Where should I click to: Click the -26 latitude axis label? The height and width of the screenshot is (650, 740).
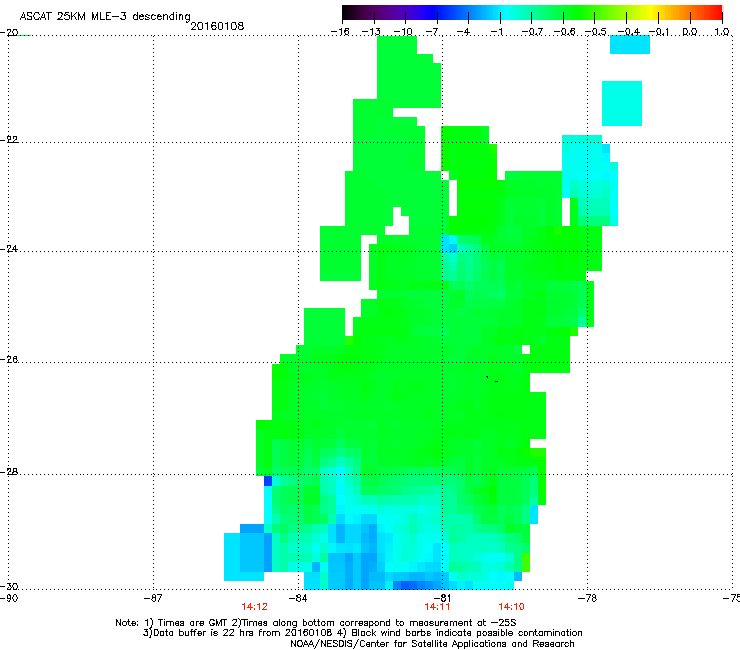(x=9, y=360)
